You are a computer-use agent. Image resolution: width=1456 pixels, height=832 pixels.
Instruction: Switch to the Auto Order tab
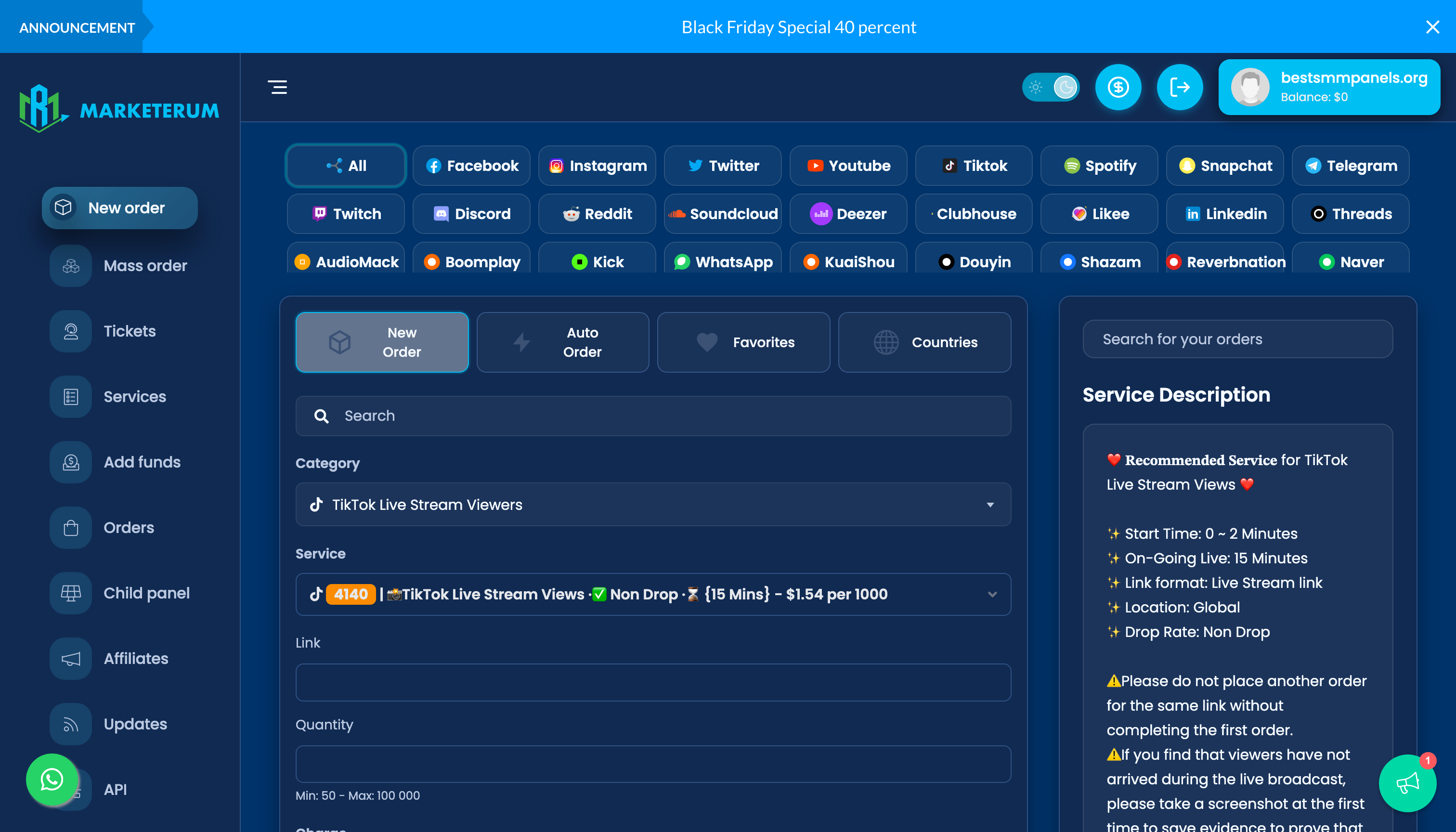point(563,342)
